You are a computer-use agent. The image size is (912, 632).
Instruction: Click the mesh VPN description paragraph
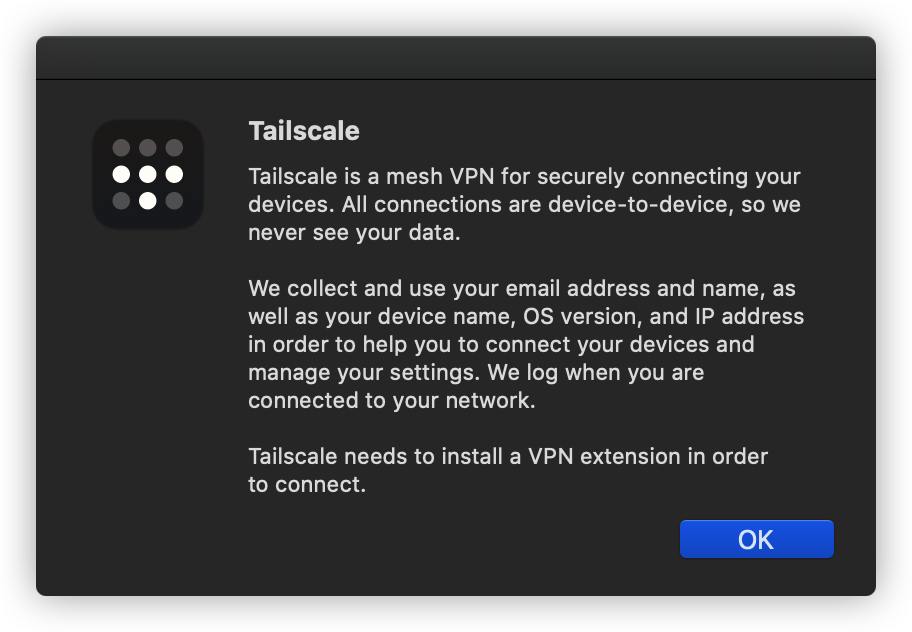pyautogui.click(x=524, y=204)
